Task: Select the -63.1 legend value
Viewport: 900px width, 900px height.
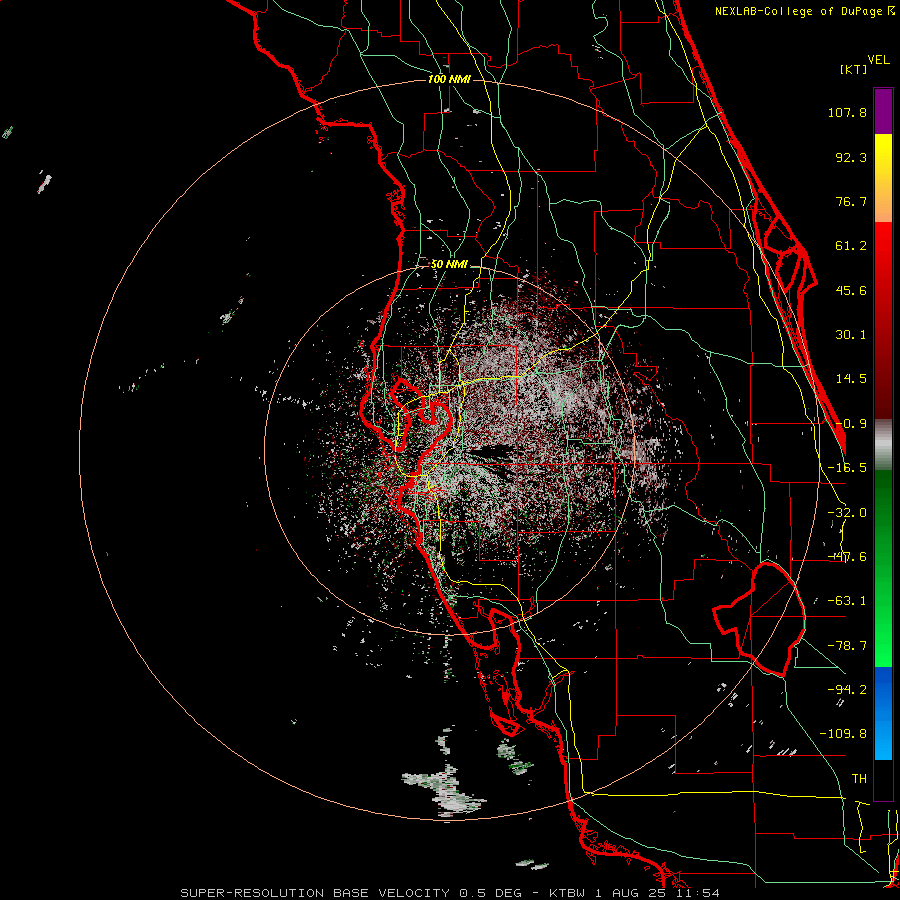Action: click(x=847, y=601)
